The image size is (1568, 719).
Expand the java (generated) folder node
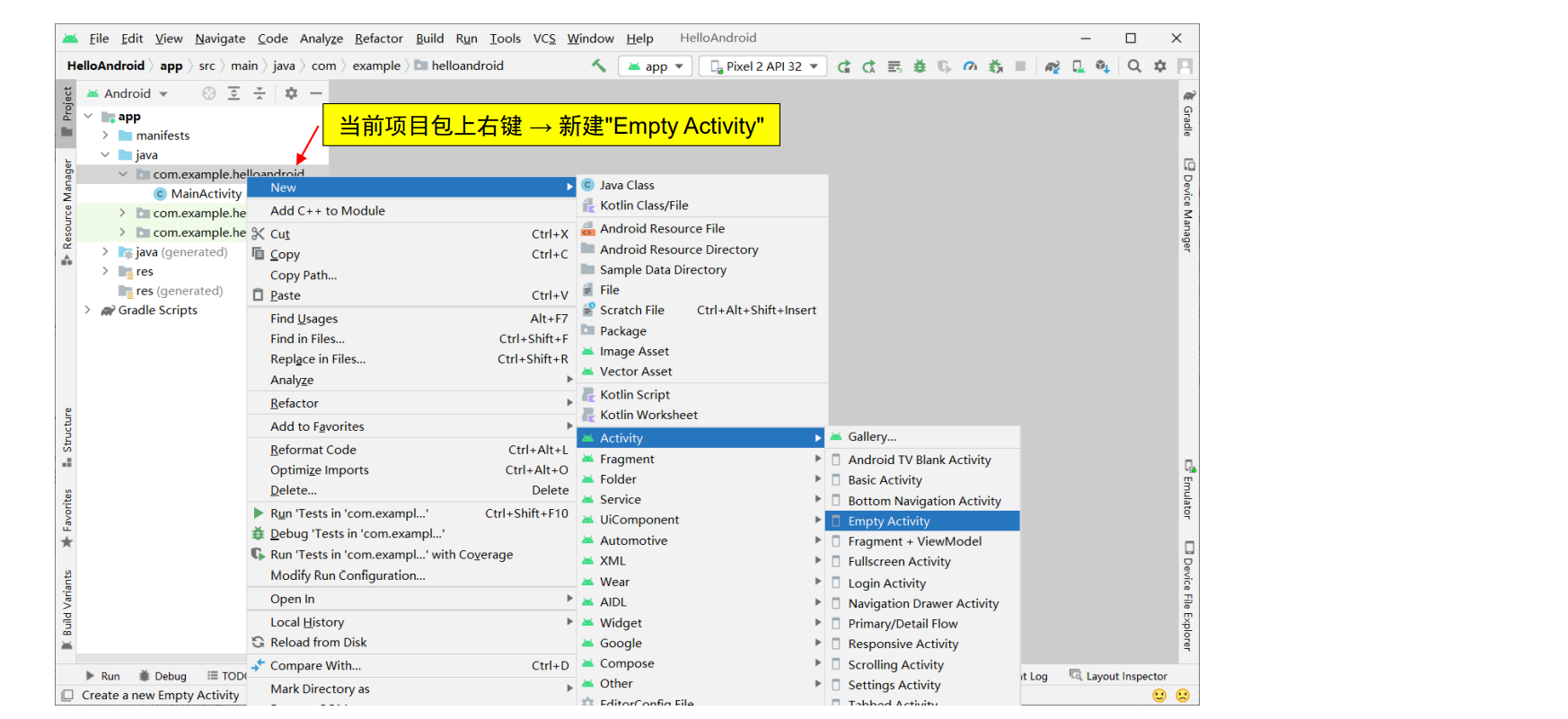105,252
